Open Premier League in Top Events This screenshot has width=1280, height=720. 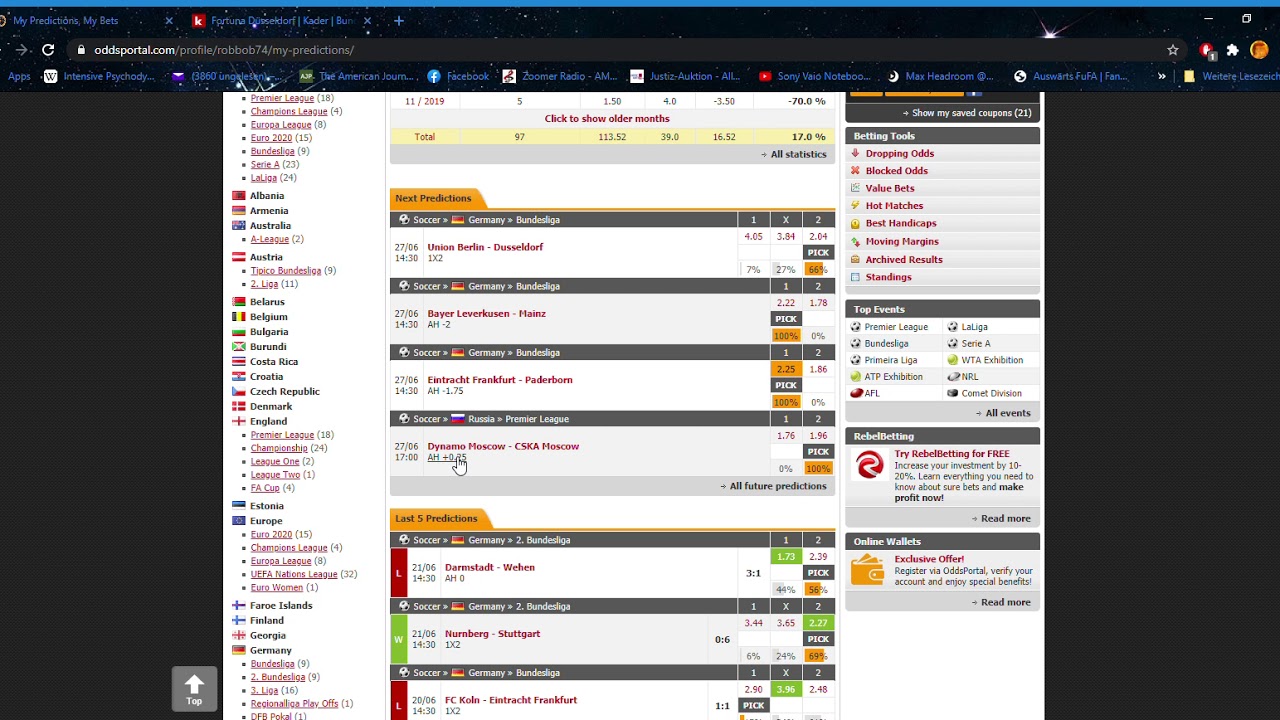896,327
